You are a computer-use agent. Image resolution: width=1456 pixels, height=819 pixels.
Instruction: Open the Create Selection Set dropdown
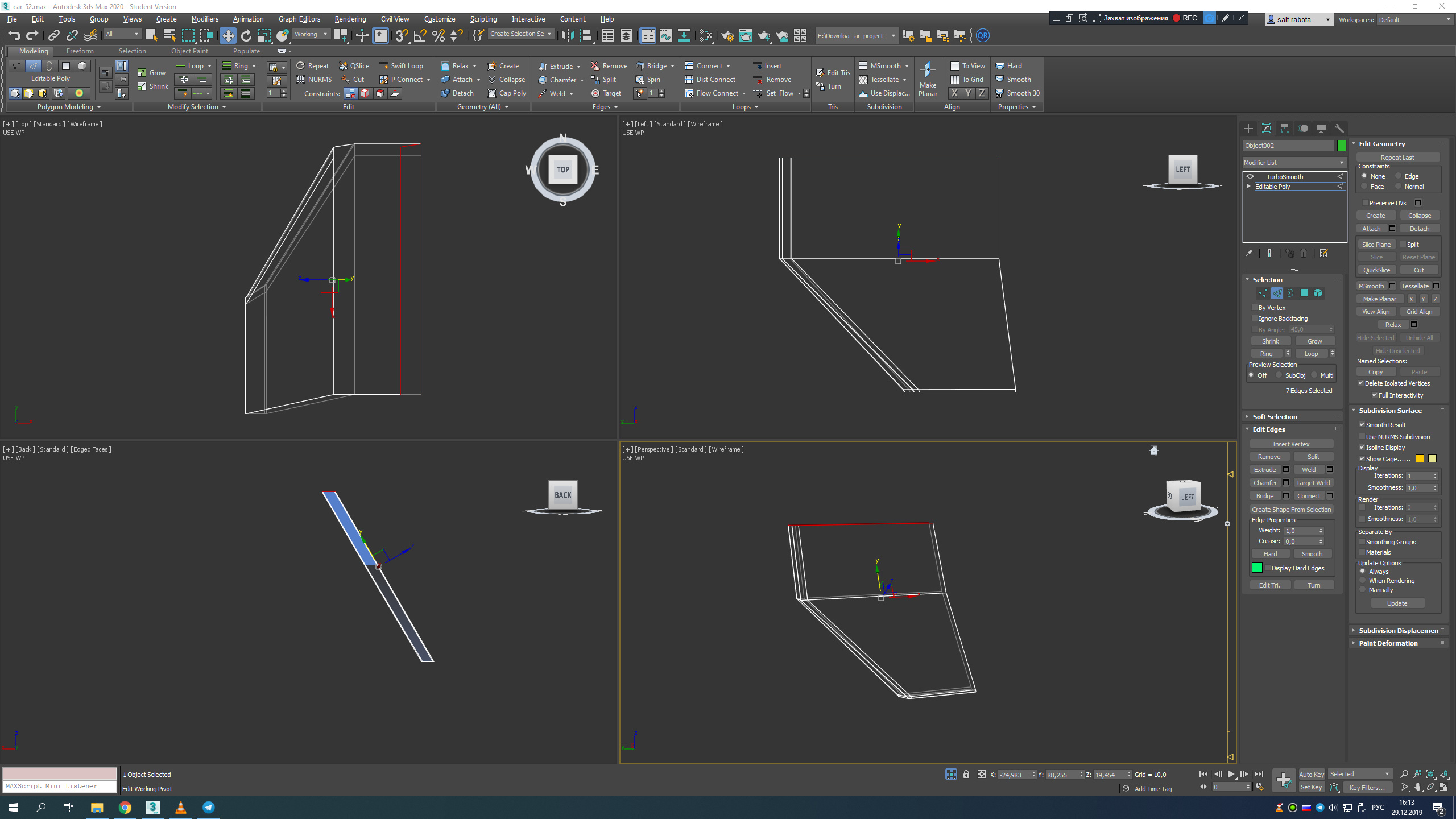click(521, 34)
